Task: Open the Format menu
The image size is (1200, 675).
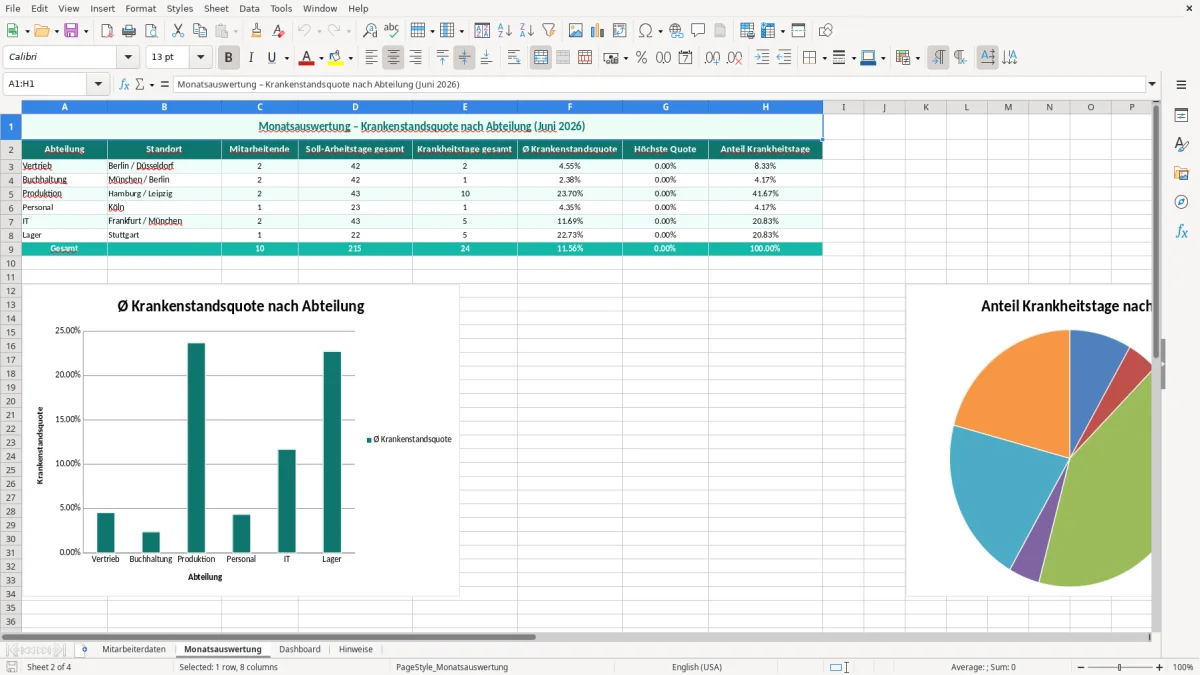Action: pos(141,8)
